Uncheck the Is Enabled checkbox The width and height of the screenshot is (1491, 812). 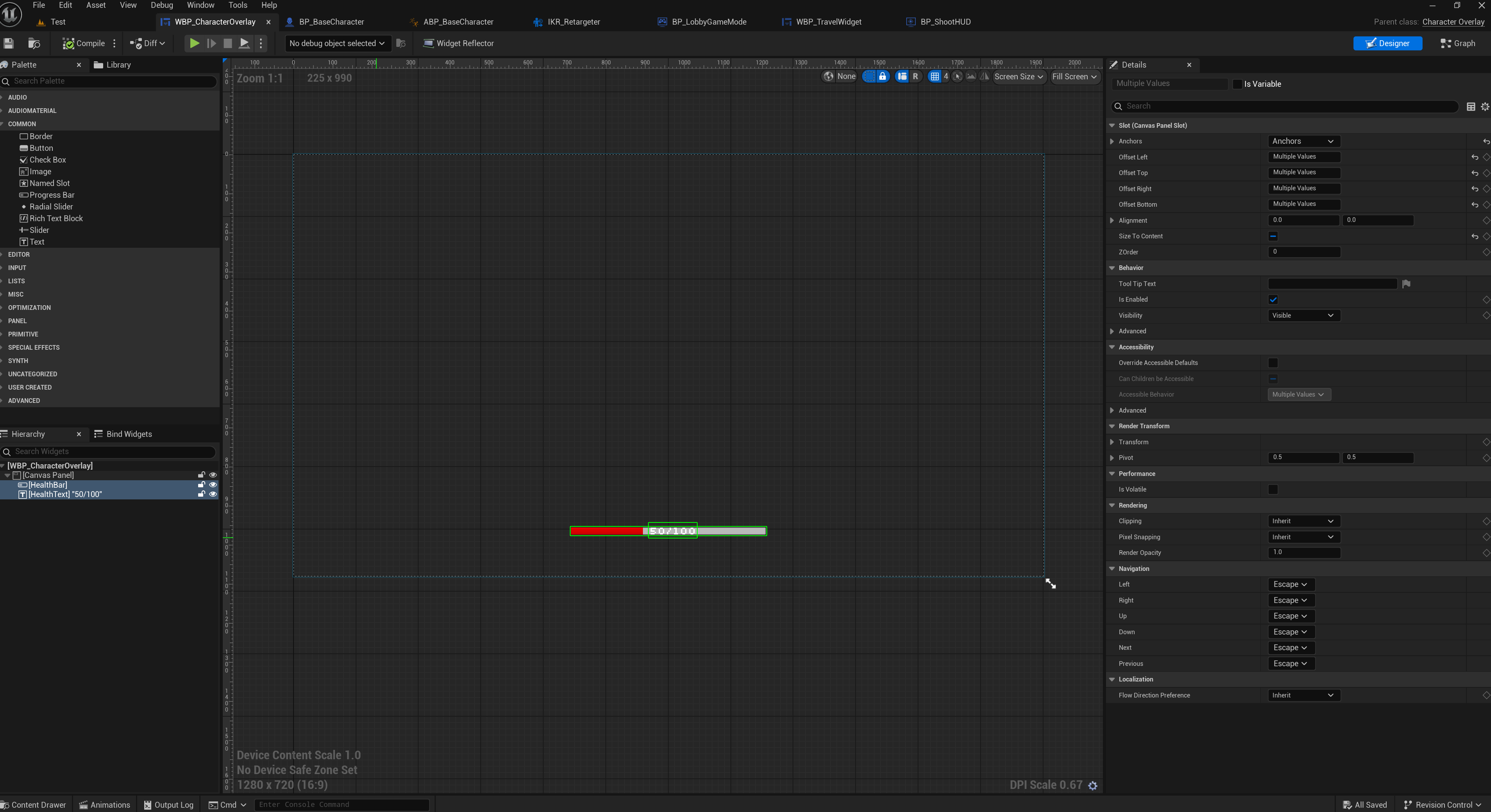point(1273,300)
